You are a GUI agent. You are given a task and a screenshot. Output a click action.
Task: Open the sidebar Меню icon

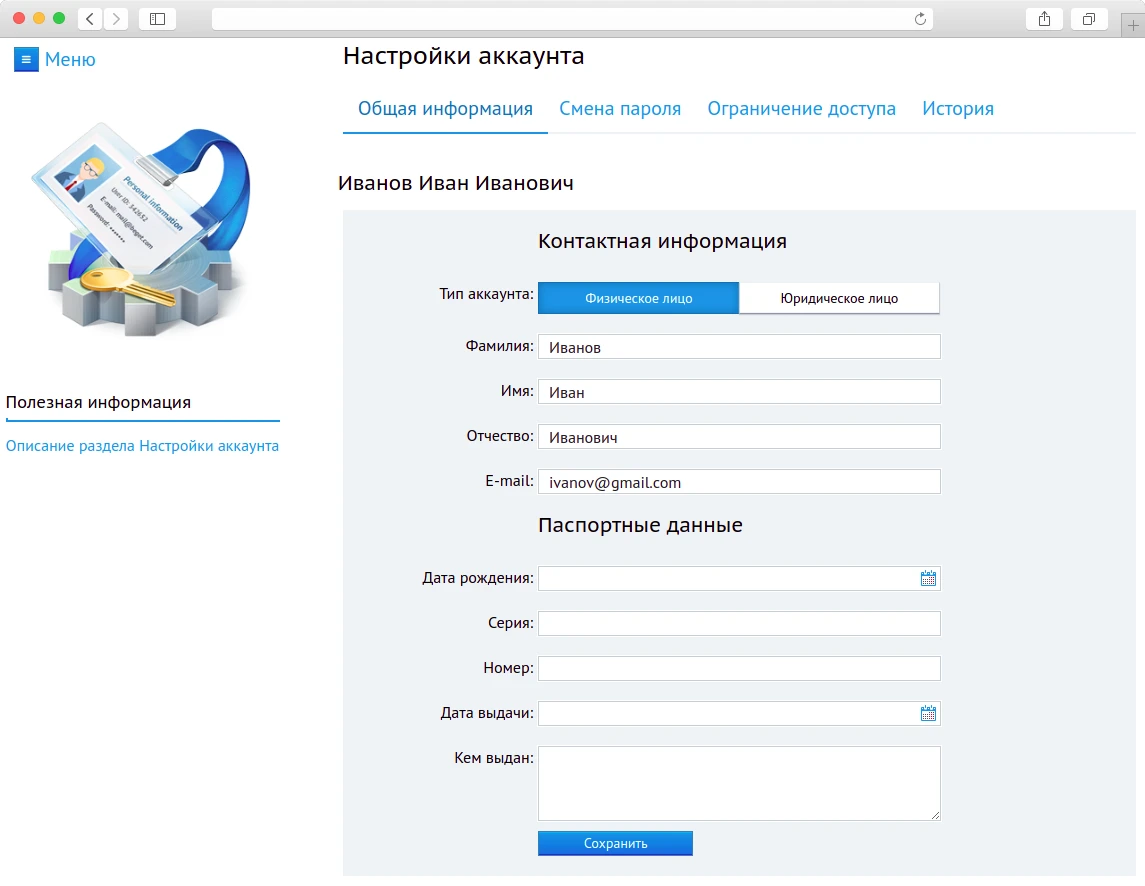26,60
